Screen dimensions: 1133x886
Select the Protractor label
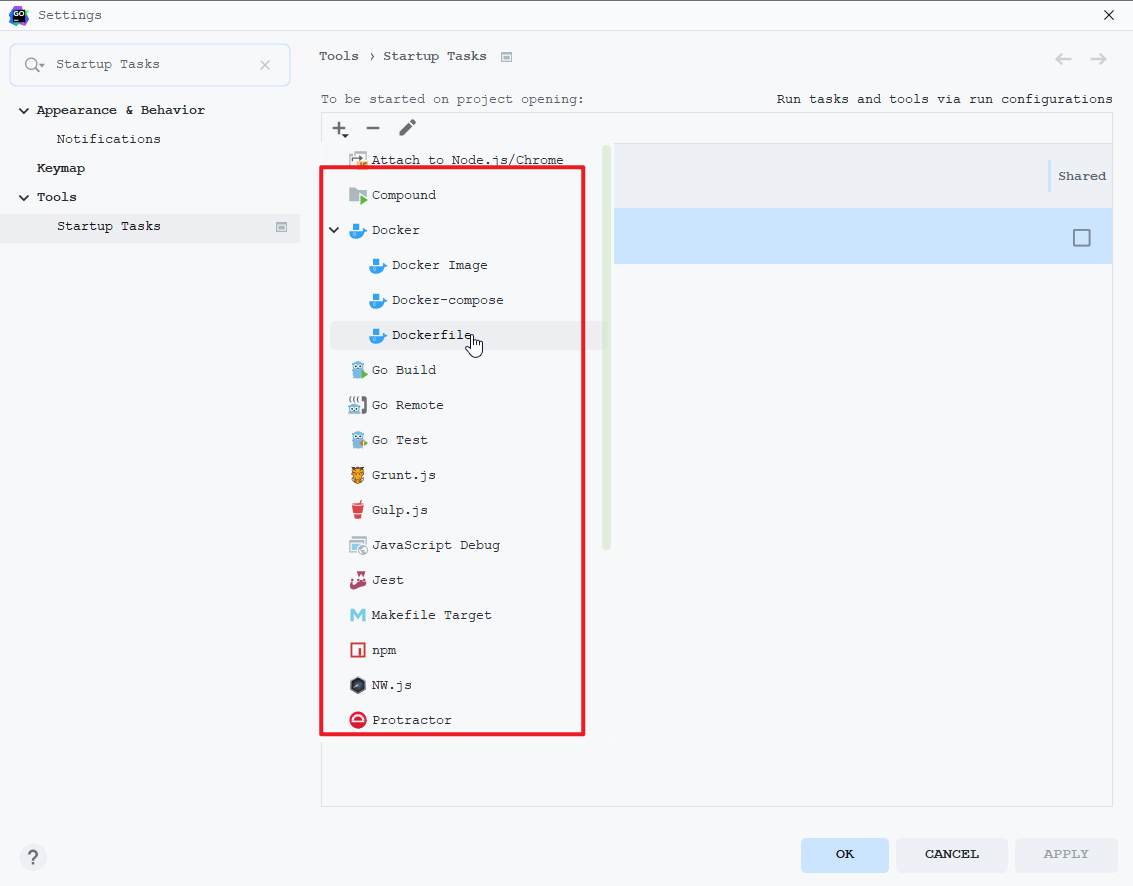(412, 721)
